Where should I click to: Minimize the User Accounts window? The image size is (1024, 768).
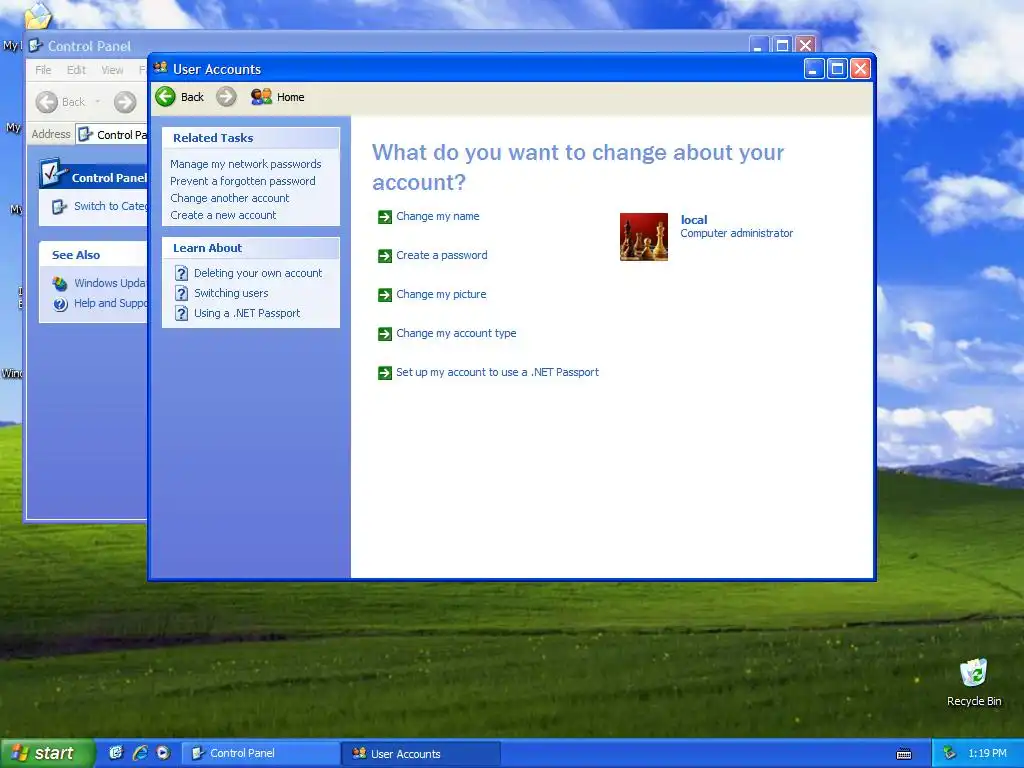point(814,69)
